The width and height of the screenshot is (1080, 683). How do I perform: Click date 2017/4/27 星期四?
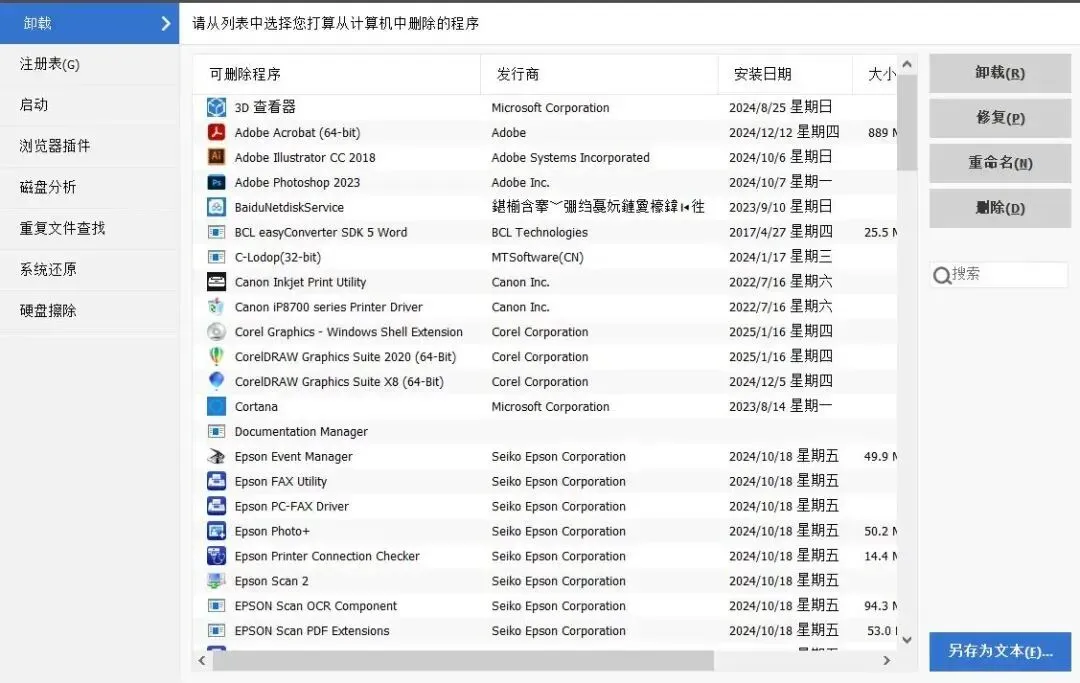(780, 232)
